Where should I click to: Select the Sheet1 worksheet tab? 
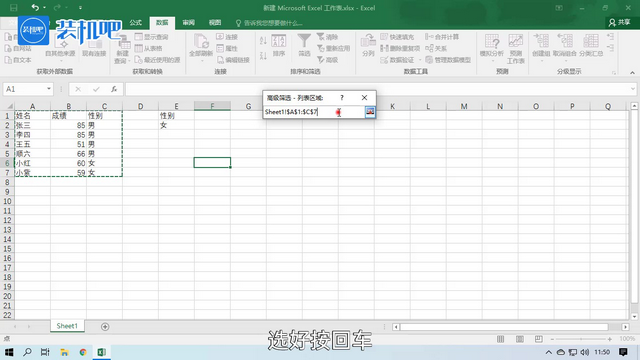point(67,326)
